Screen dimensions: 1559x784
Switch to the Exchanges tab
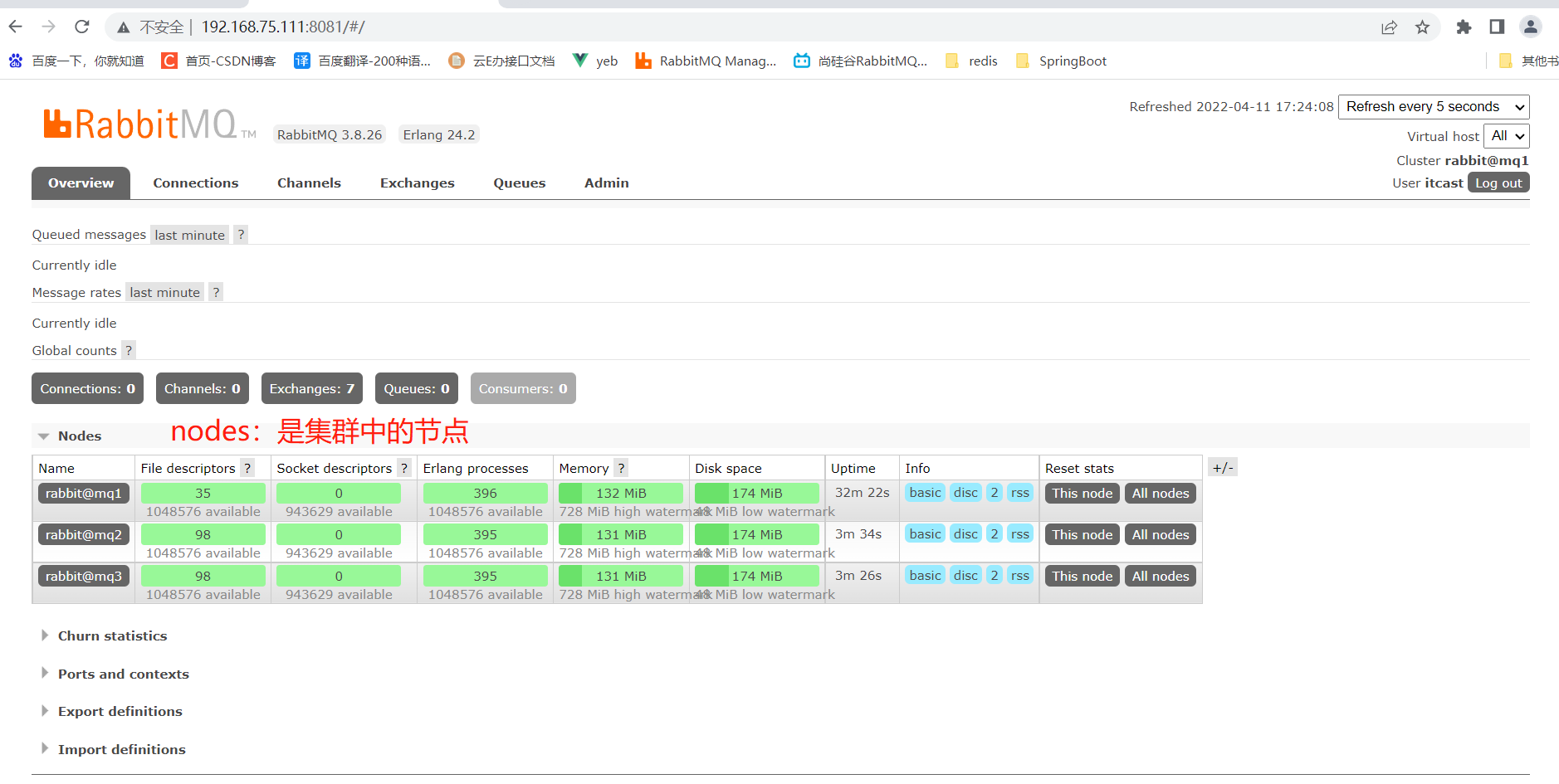point(417,183)
